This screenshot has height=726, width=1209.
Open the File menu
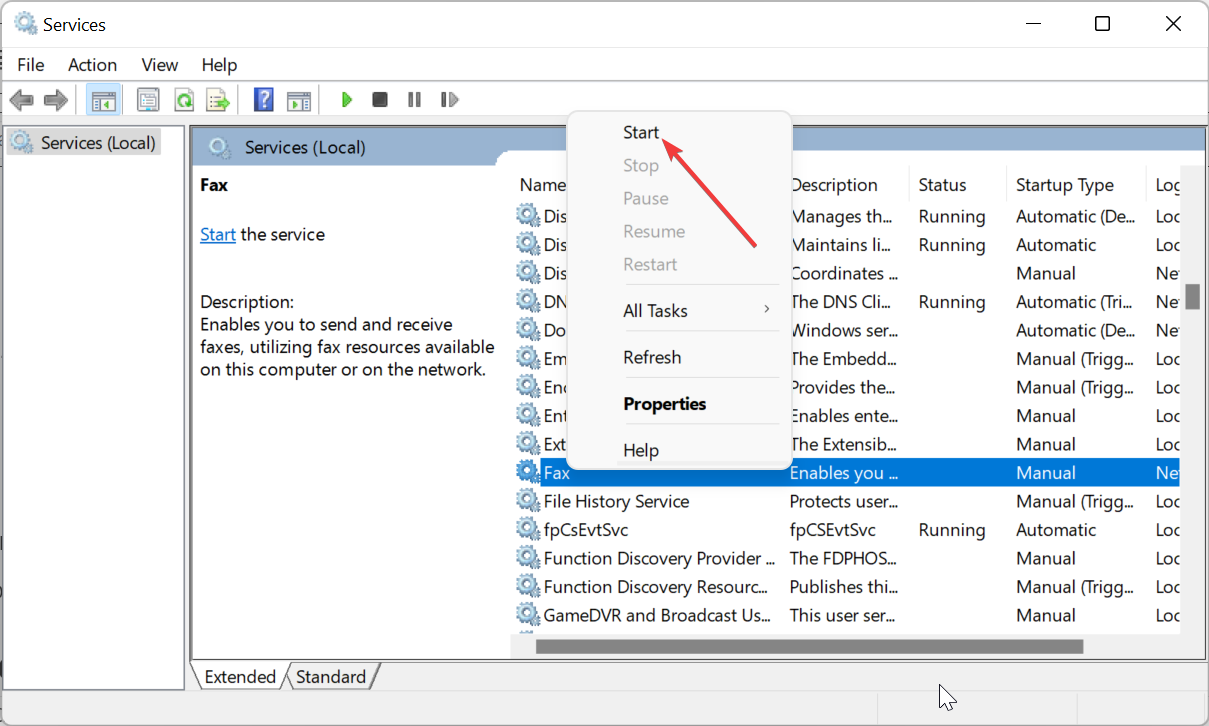coord(31,65)
